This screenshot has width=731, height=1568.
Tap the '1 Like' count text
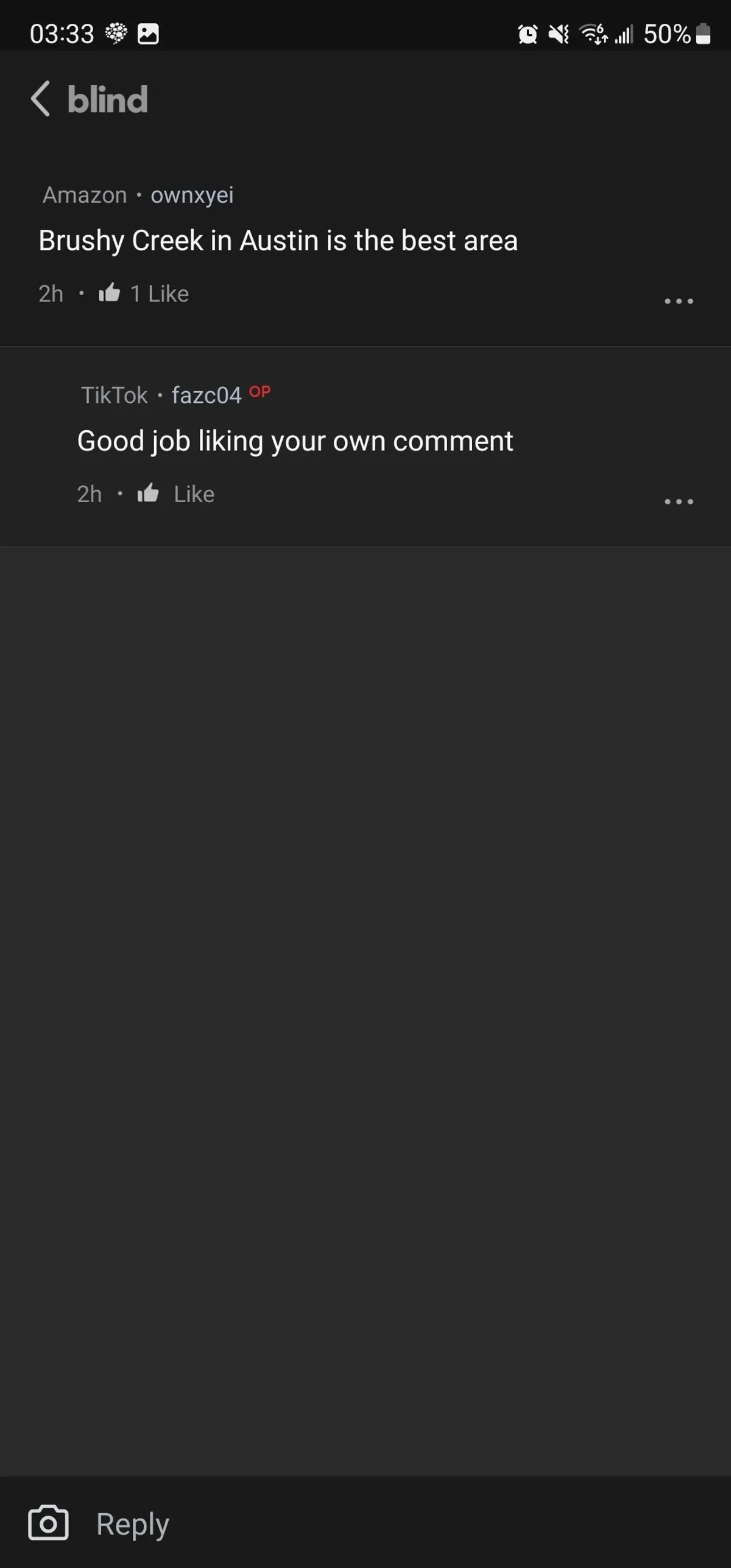[x=160, y=294]
